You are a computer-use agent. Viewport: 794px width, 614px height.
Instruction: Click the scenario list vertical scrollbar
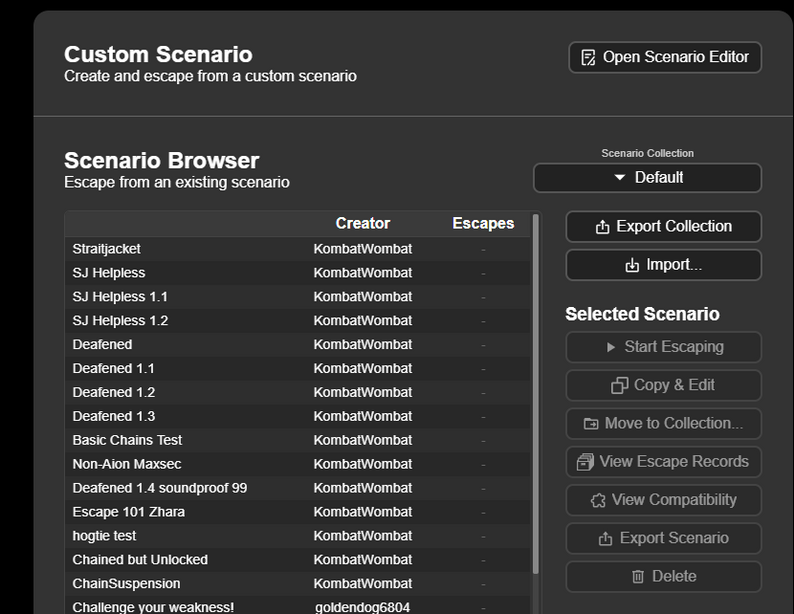[535, 400]
